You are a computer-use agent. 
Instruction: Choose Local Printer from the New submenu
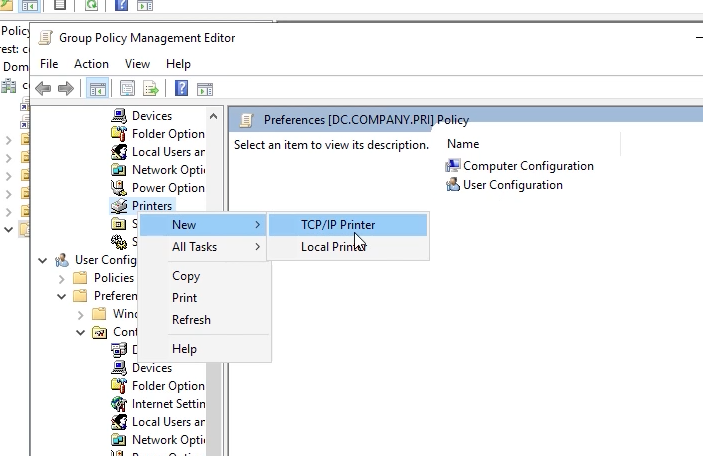334,247
